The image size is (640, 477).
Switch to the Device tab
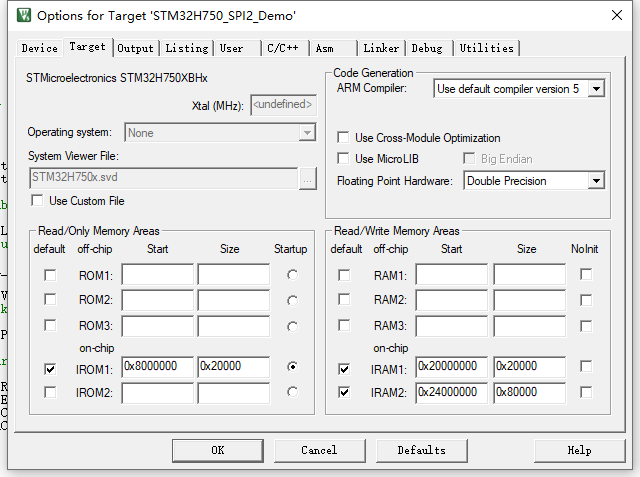click(40, 48)
